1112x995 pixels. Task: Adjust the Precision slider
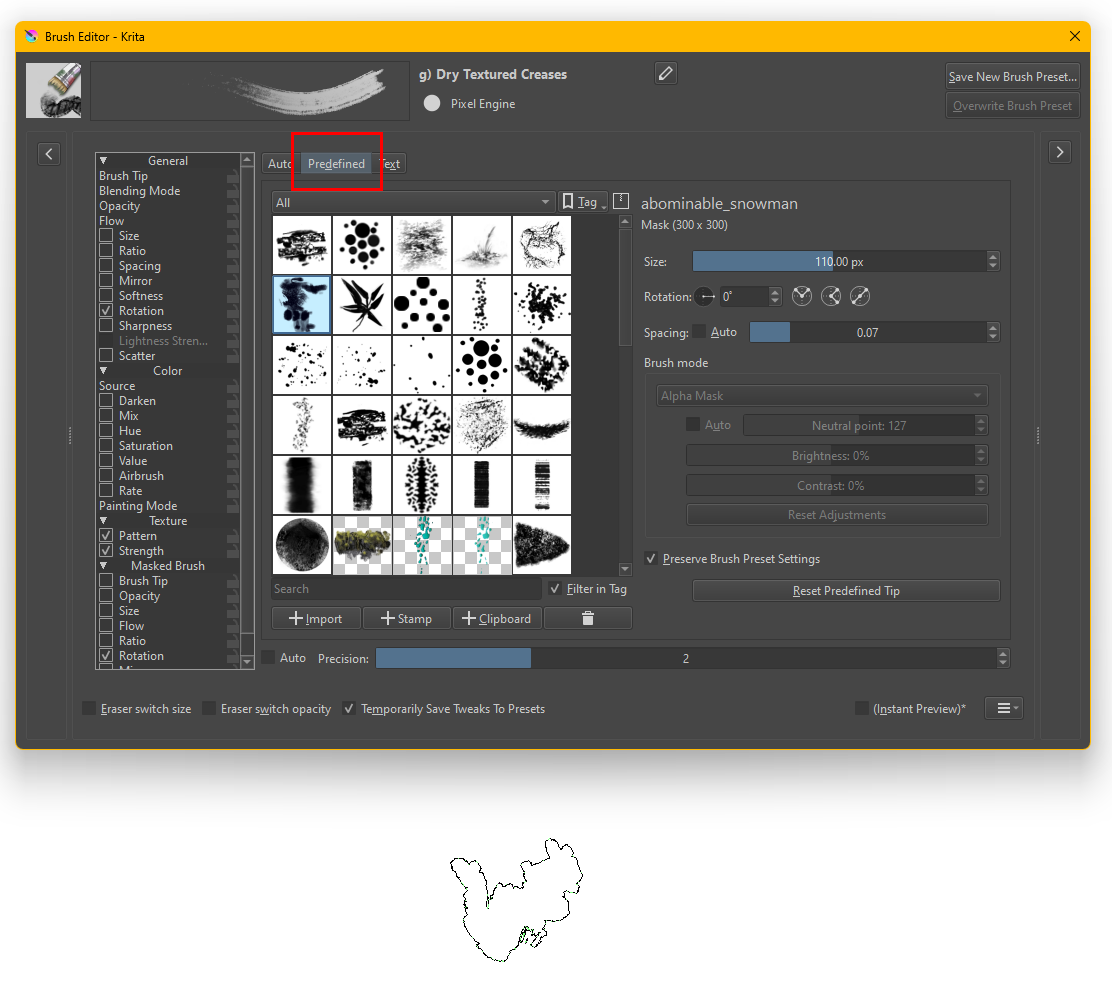(685, 658)
